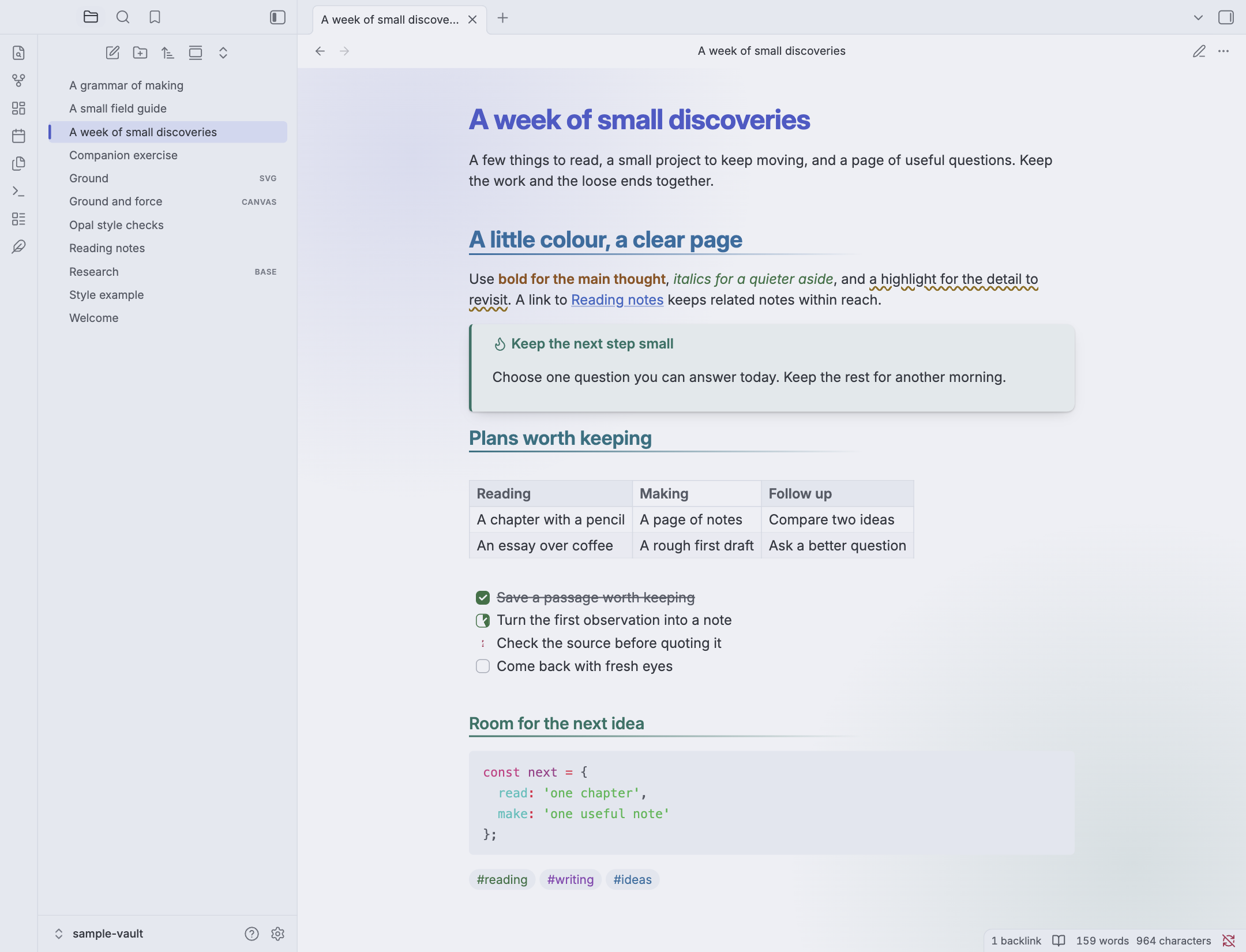Collapse the left sidebar toggle
The width and height of the screenshot is (1246, 952).
tap(277, 17)
